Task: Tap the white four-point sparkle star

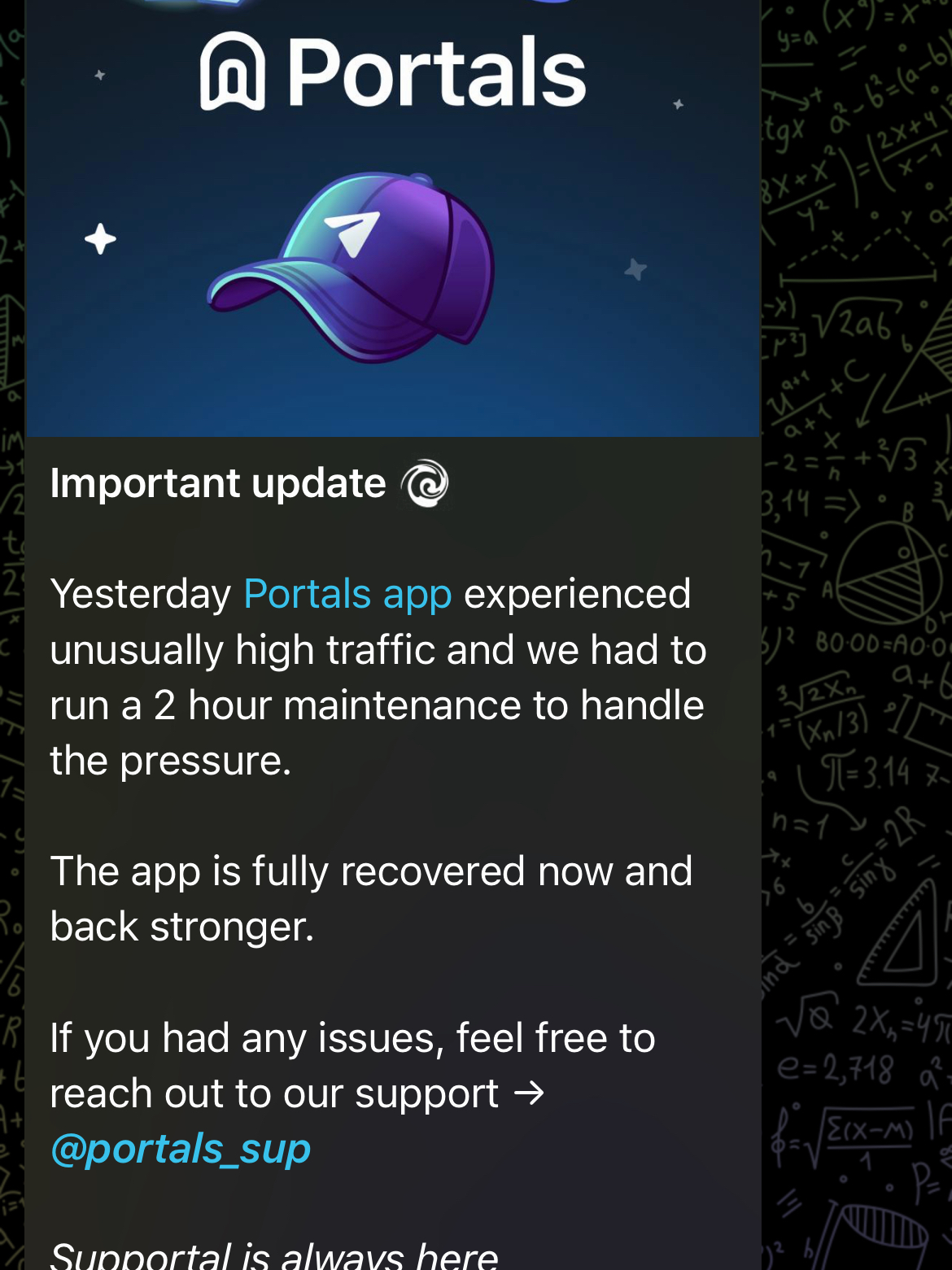Action: pyautogui.click(x=100, y=239)
